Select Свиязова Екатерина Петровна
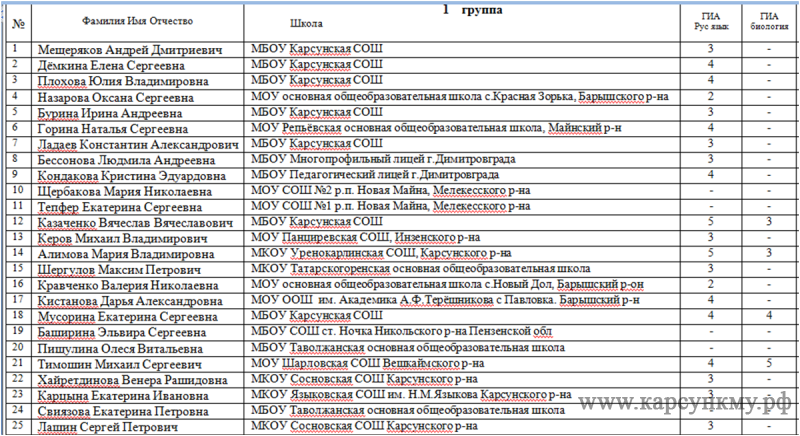This screenshot has height=436, width=800. [x=123, y=412]
